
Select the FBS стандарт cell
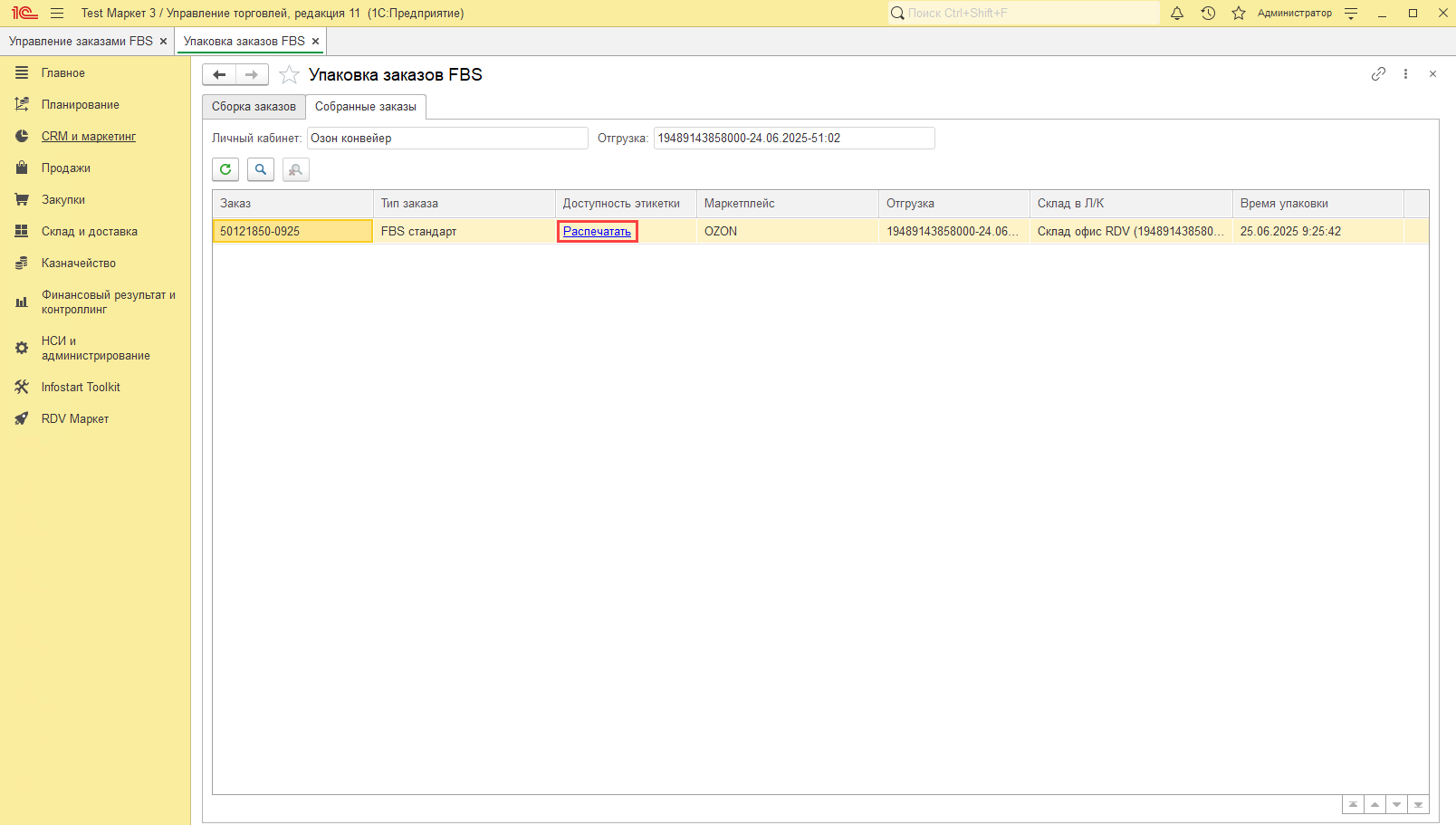pos(465,232)
